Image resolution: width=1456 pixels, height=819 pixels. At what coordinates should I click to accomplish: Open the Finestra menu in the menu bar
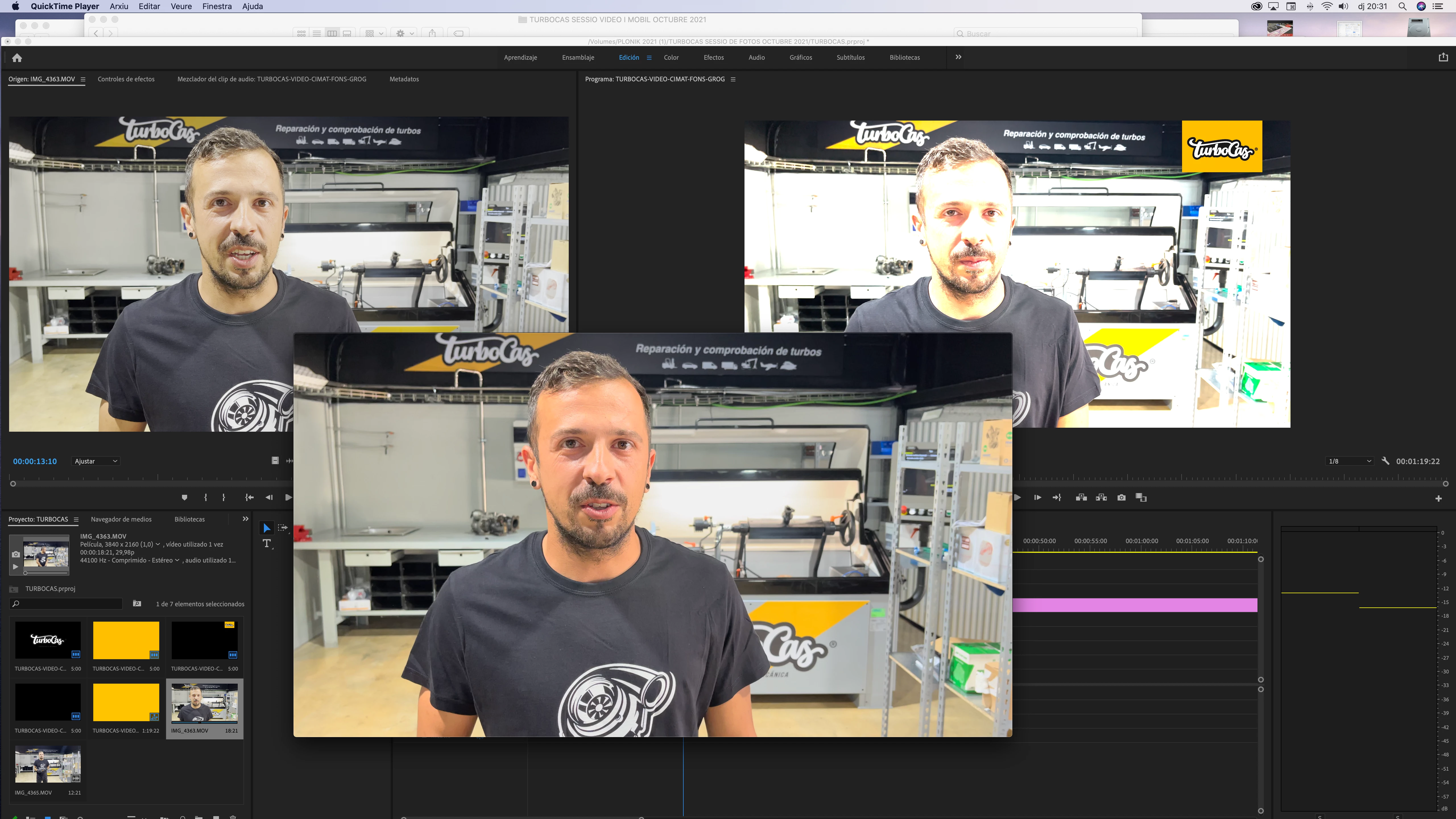[x=216, y=6]
